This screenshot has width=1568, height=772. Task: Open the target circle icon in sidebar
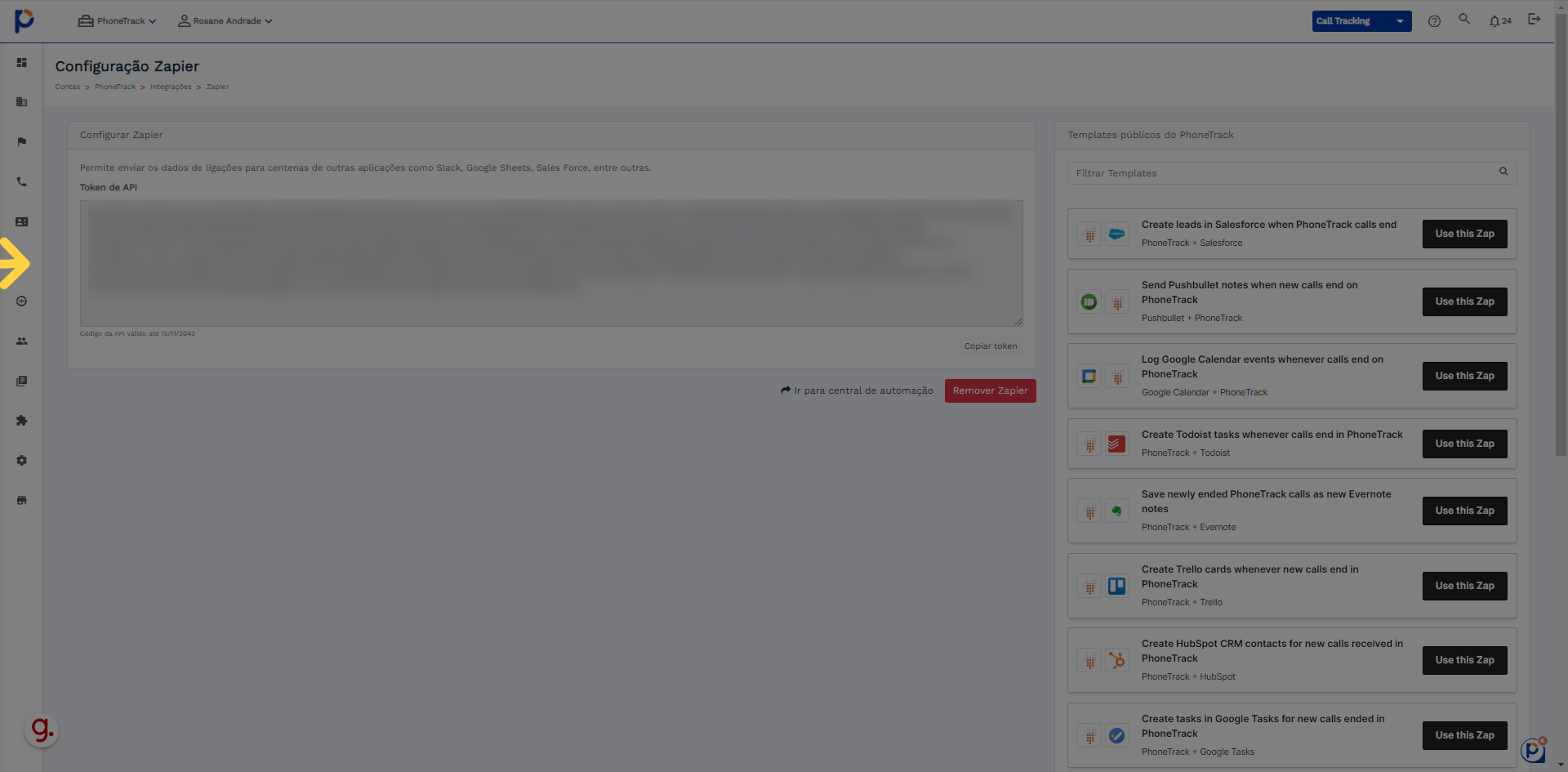tap(22, 301)
